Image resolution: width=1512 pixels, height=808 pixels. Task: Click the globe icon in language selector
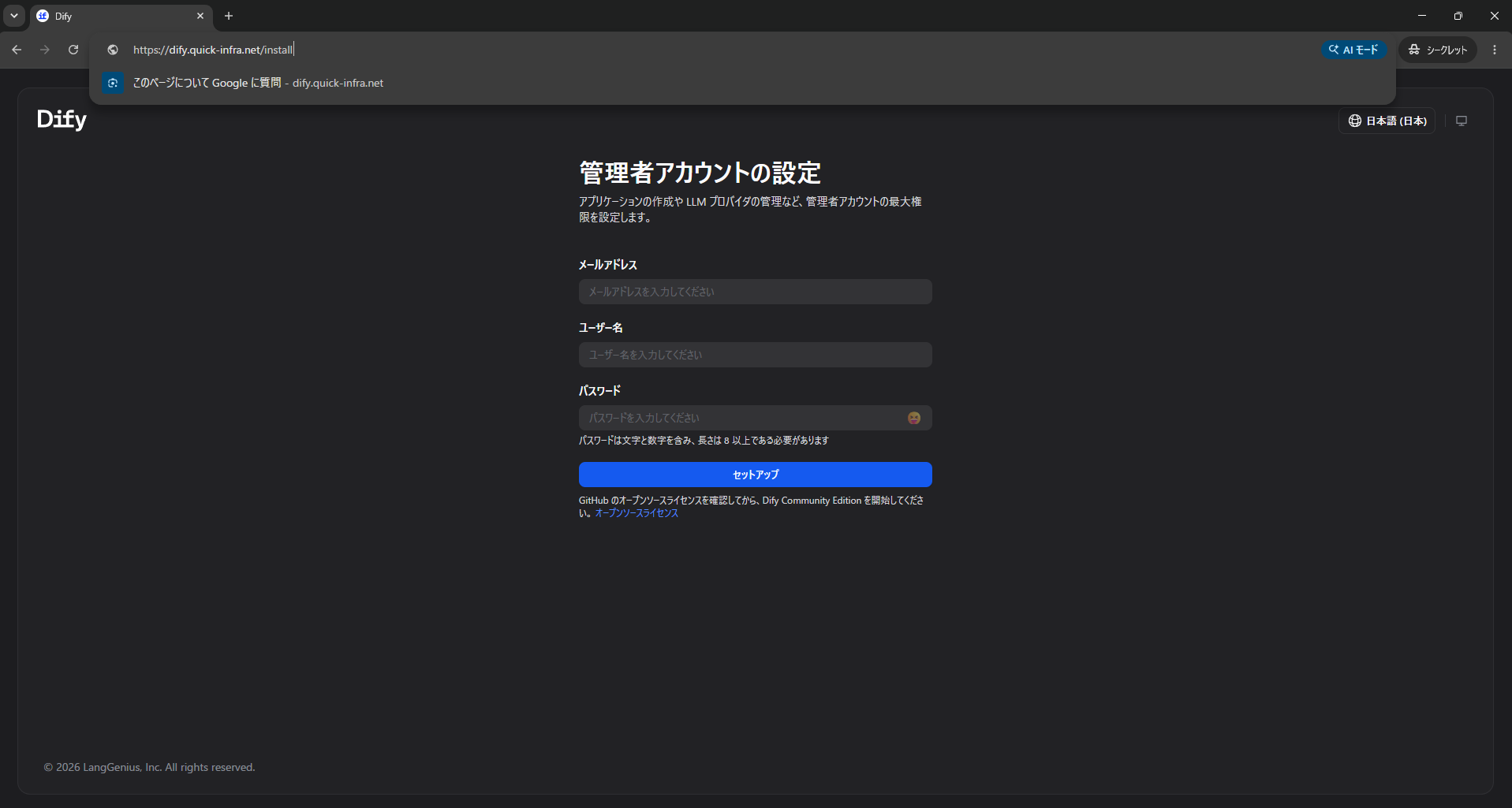tap(1355, 121)
